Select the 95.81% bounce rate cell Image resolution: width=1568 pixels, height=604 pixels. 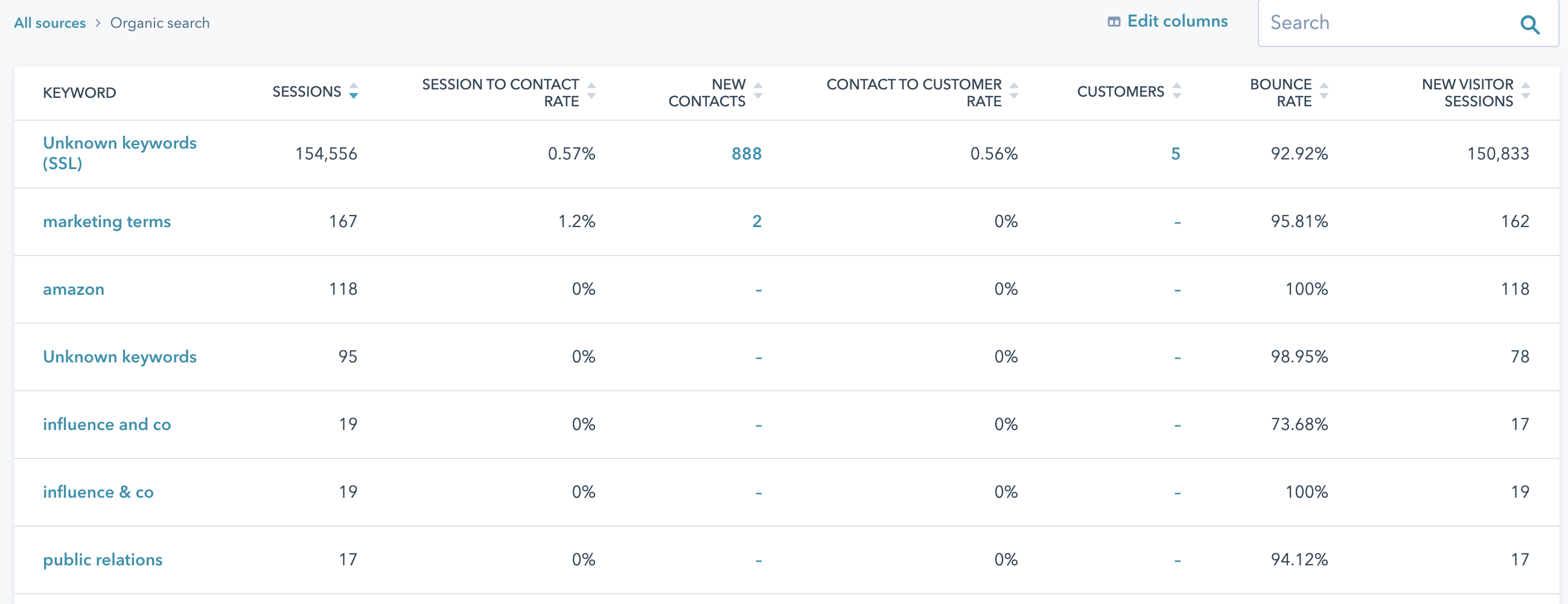(x=1299, y=221)
